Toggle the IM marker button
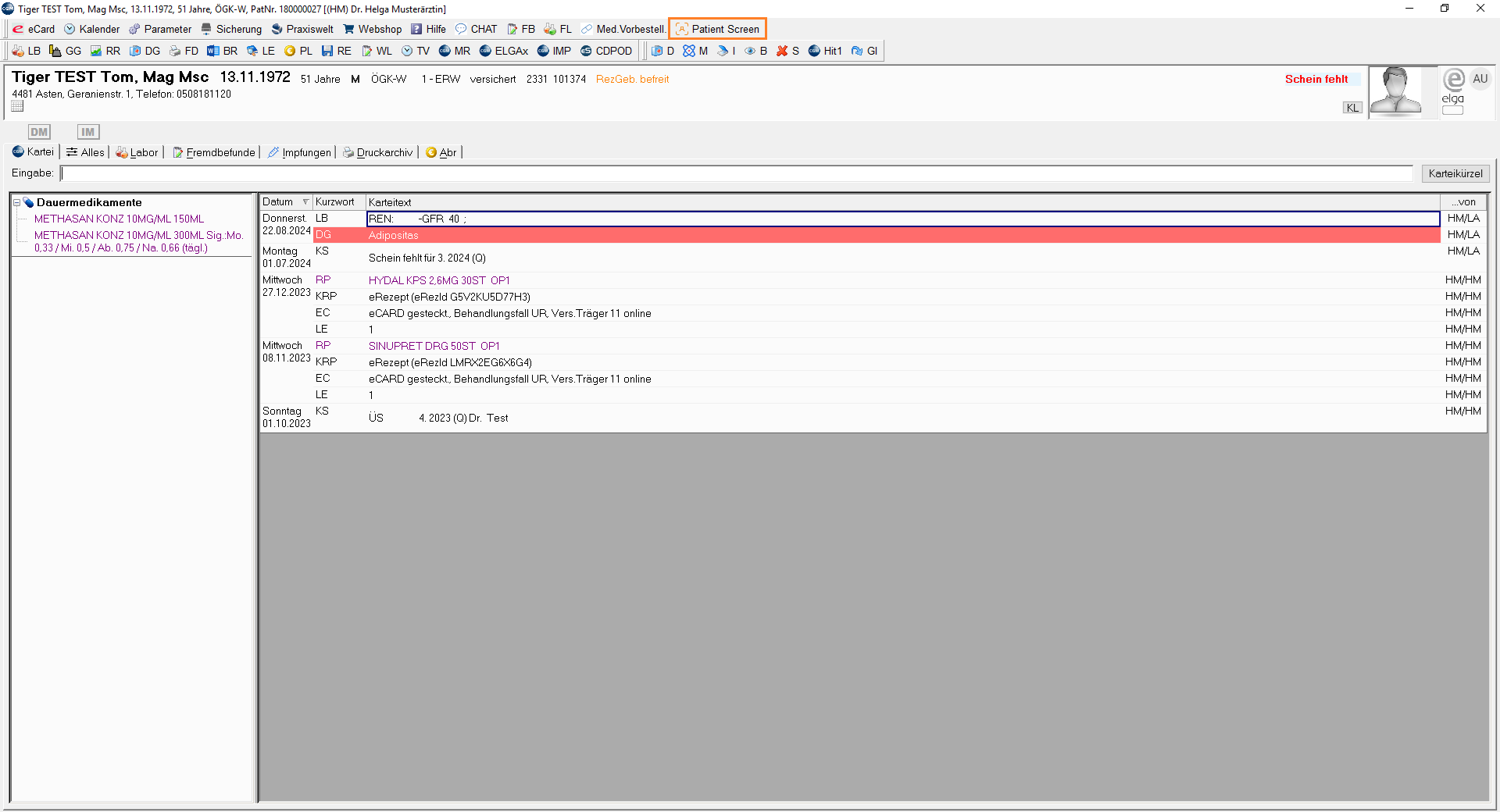Viewport: 1500px width, 812px height. pos(87,132)
